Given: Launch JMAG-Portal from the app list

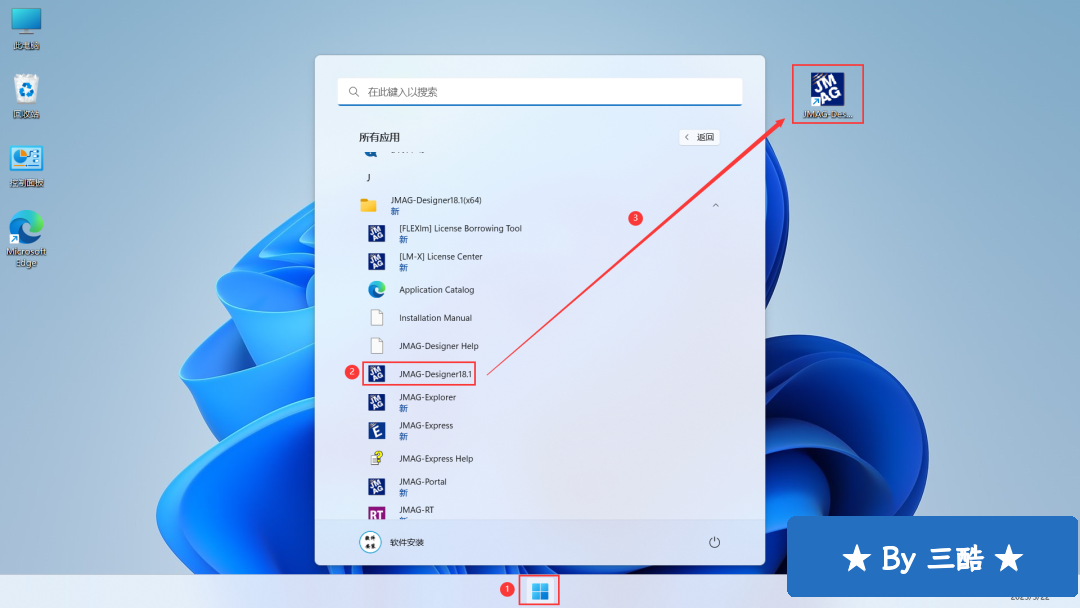Looking at the screenshot, I should click(406, 487).
